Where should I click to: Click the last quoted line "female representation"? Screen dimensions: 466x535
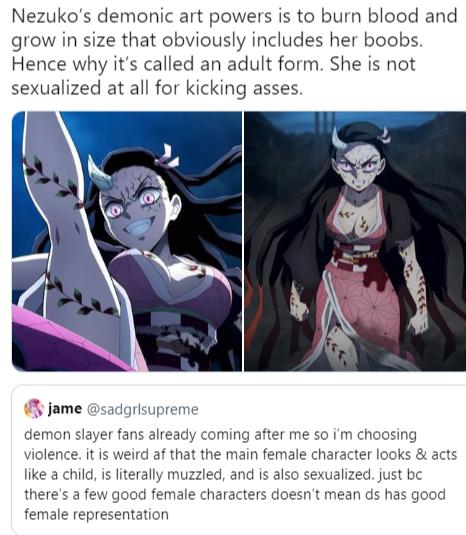[x=96, y=515]
